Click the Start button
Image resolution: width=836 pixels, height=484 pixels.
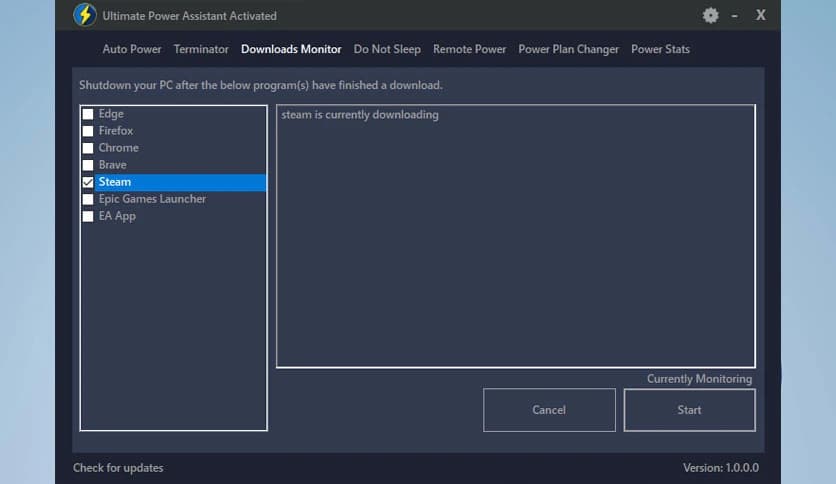[689, 410]
